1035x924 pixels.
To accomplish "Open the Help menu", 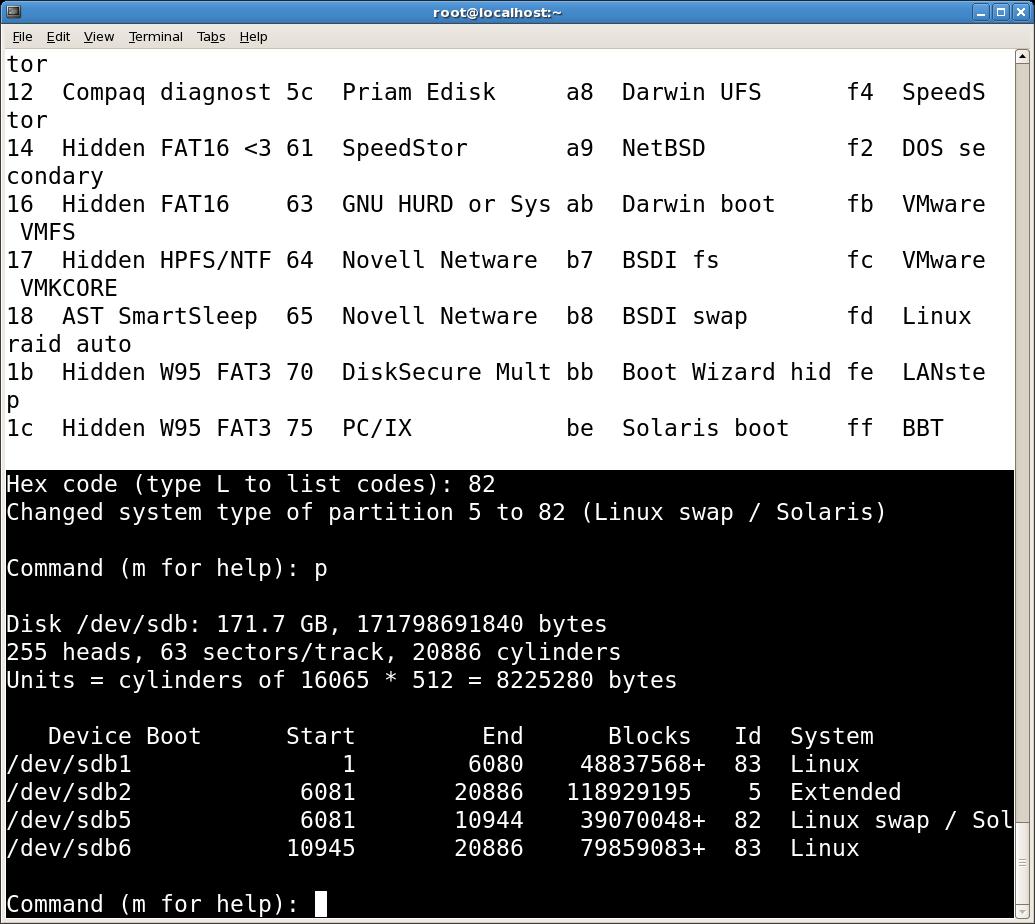I will (x=253, y=37).
